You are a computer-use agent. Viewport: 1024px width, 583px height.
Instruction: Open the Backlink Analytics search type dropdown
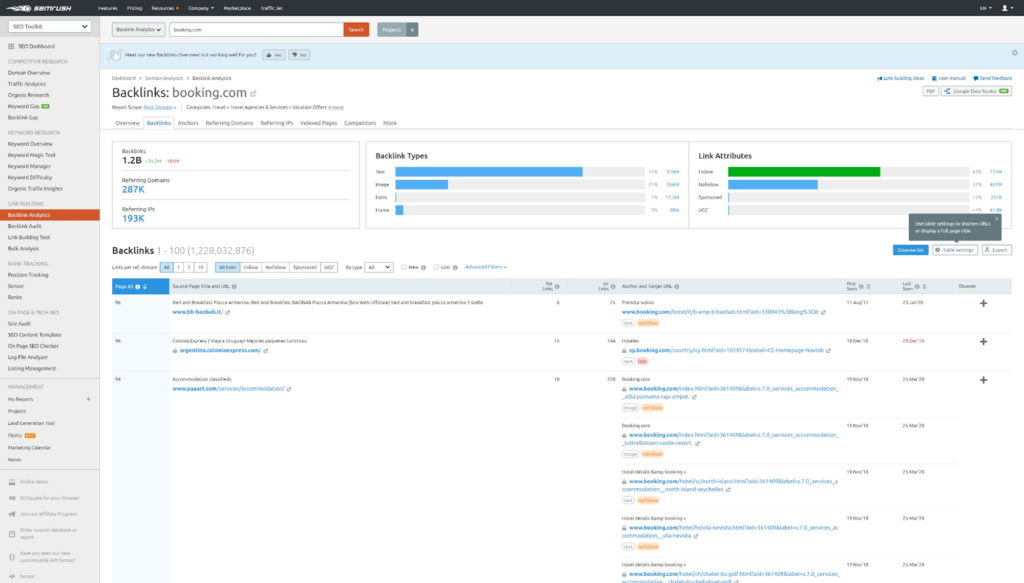[138, 29]
